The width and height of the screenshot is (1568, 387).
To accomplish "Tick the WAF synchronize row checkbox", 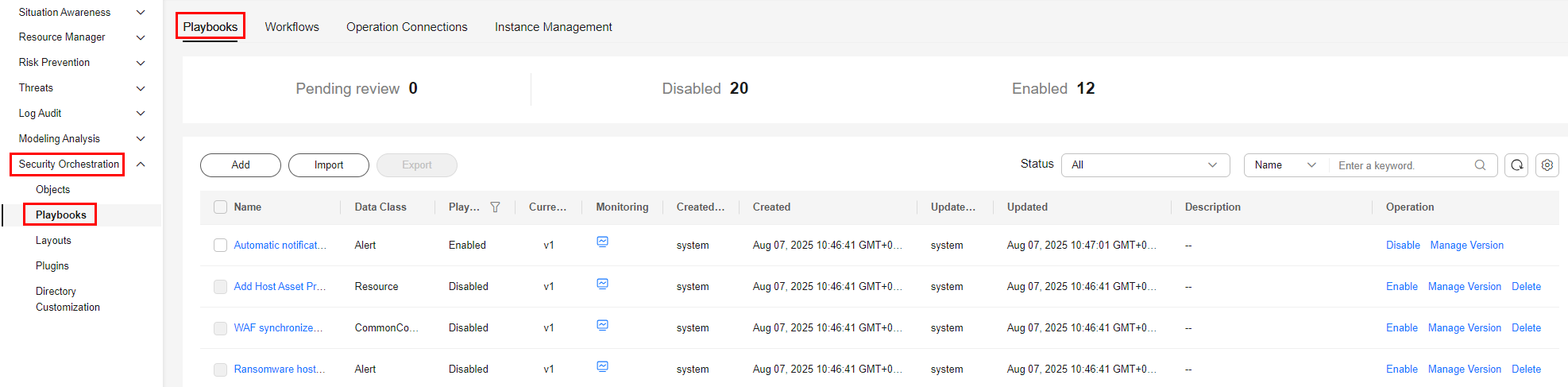I will 221,328.
